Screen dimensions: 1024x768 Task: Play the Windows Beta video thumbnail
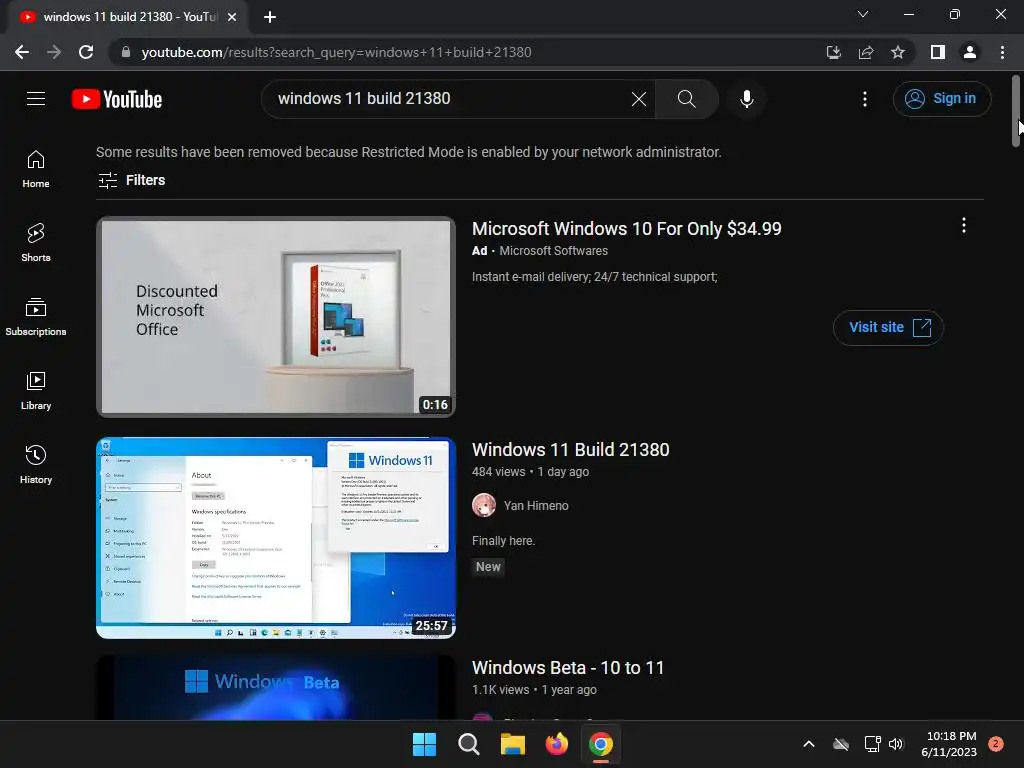[276, 688]
